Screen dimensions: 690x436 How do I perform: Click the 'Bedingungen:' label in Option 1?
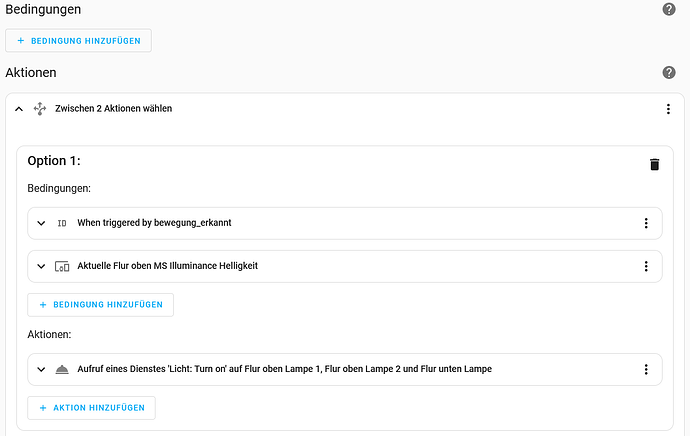coord(59,188)
